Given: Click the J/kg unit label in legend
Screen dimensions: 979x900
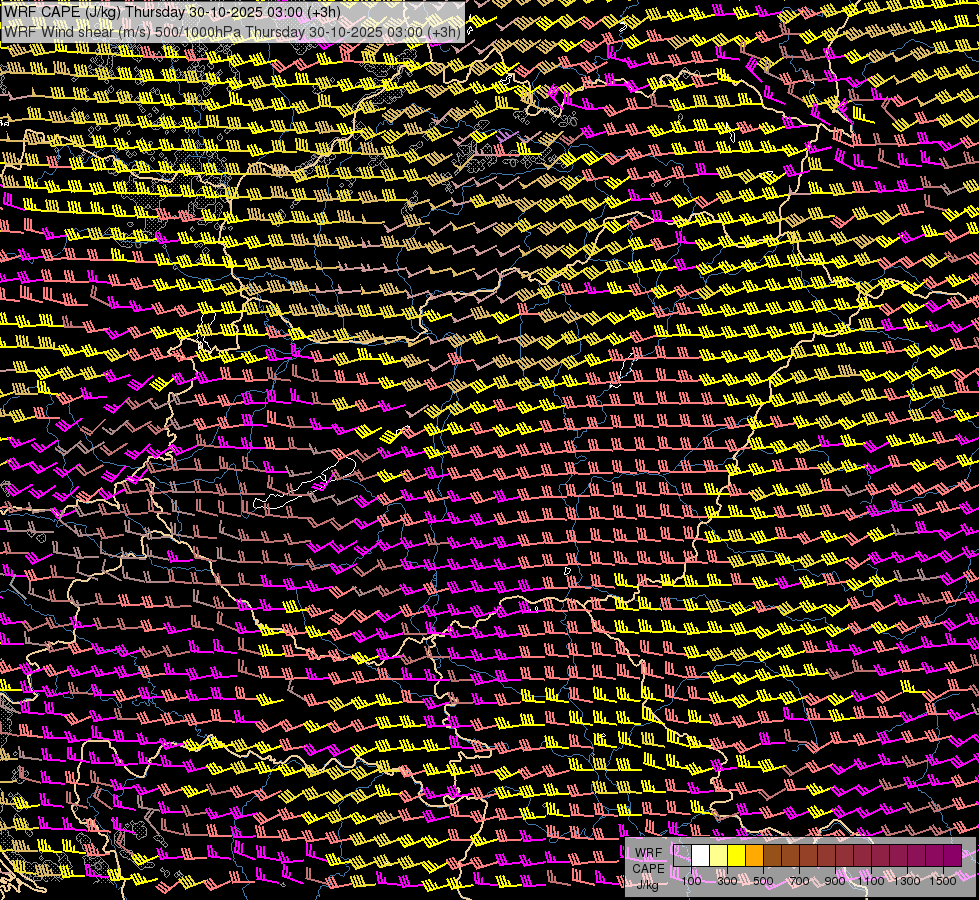Looking at the screenshot, I should 647,884.
